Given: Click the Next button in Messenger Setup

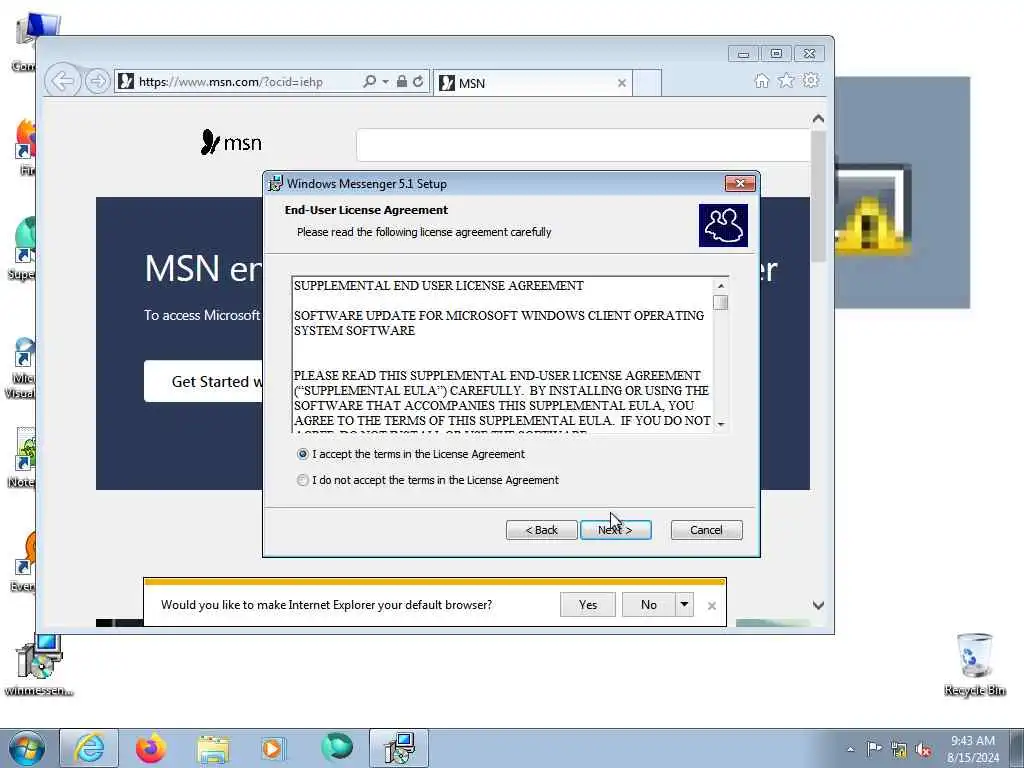Looking at the screenshot, I should click(616, 530).
